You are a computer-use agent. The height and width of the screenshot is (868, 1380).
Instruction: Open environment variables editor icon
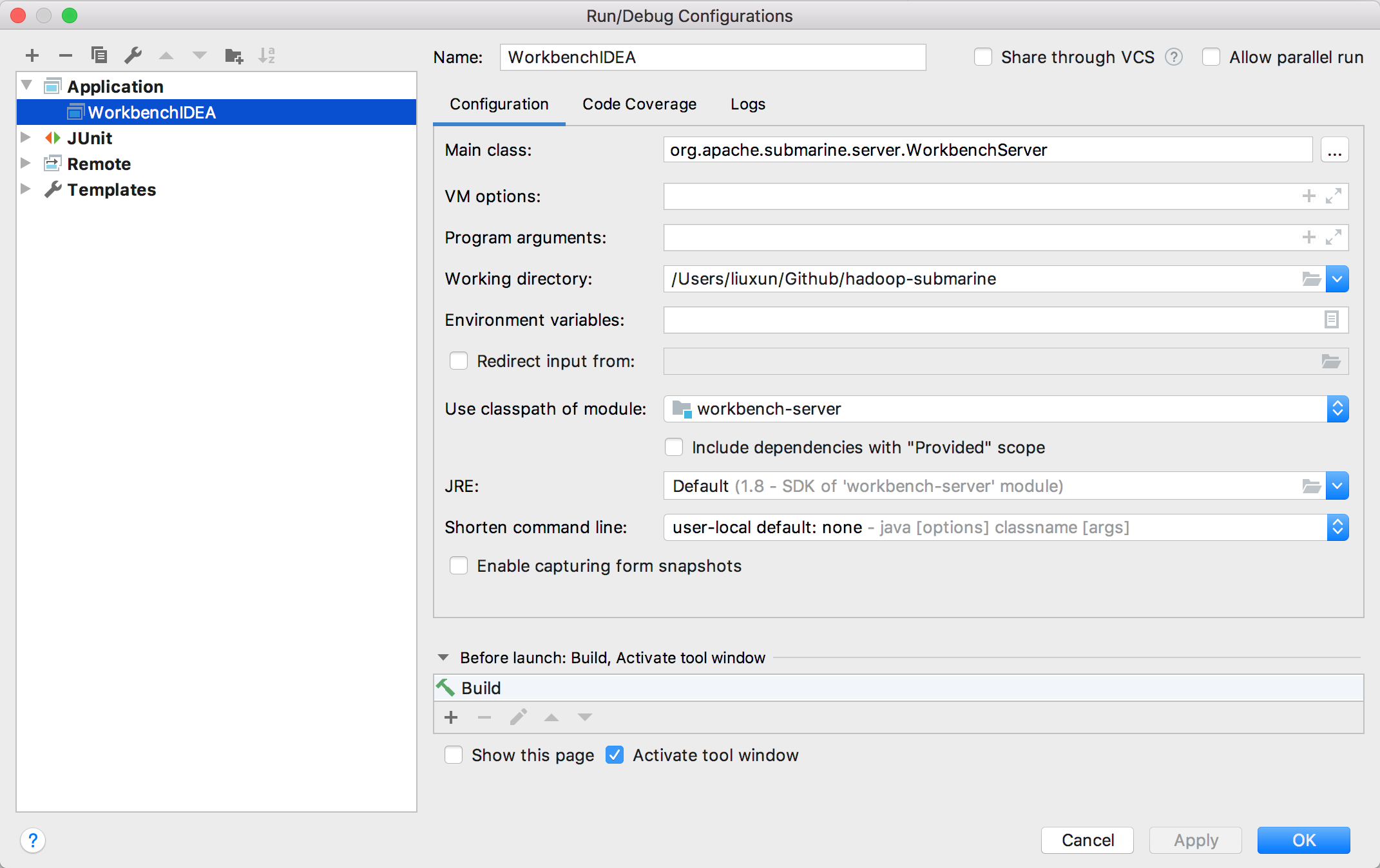click(1331, 319)
